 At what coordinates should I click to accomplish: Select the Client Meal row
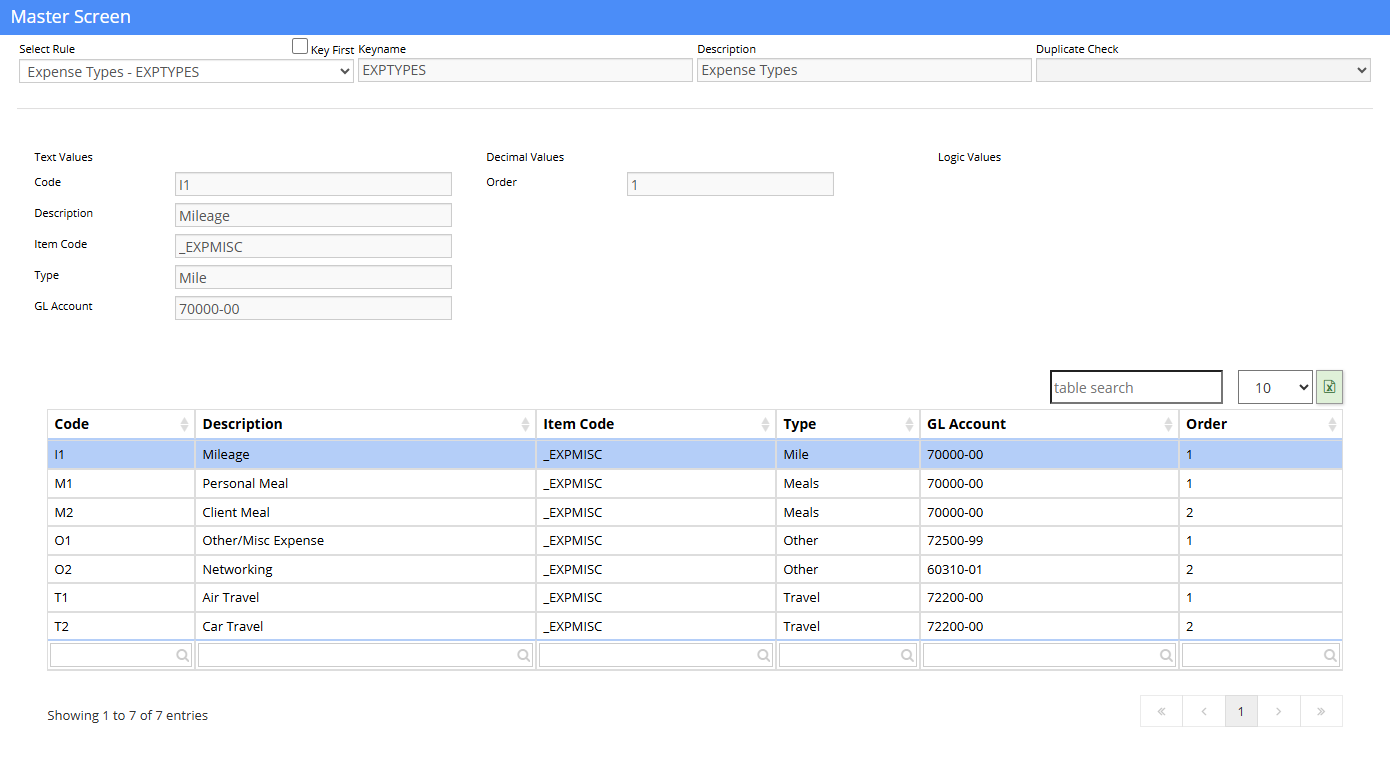click(x=695, y=512)
